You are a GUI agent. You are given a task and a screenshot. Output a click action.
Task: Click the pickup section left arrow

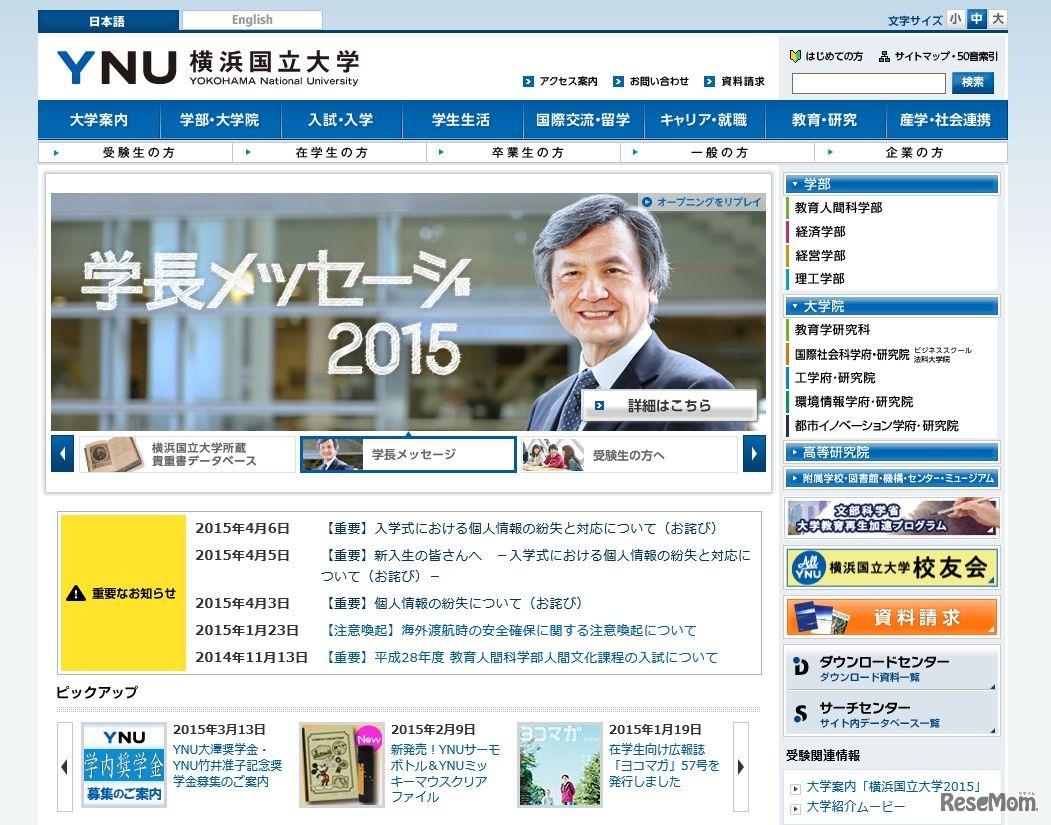pyautogui.click(x=65, y=767)
